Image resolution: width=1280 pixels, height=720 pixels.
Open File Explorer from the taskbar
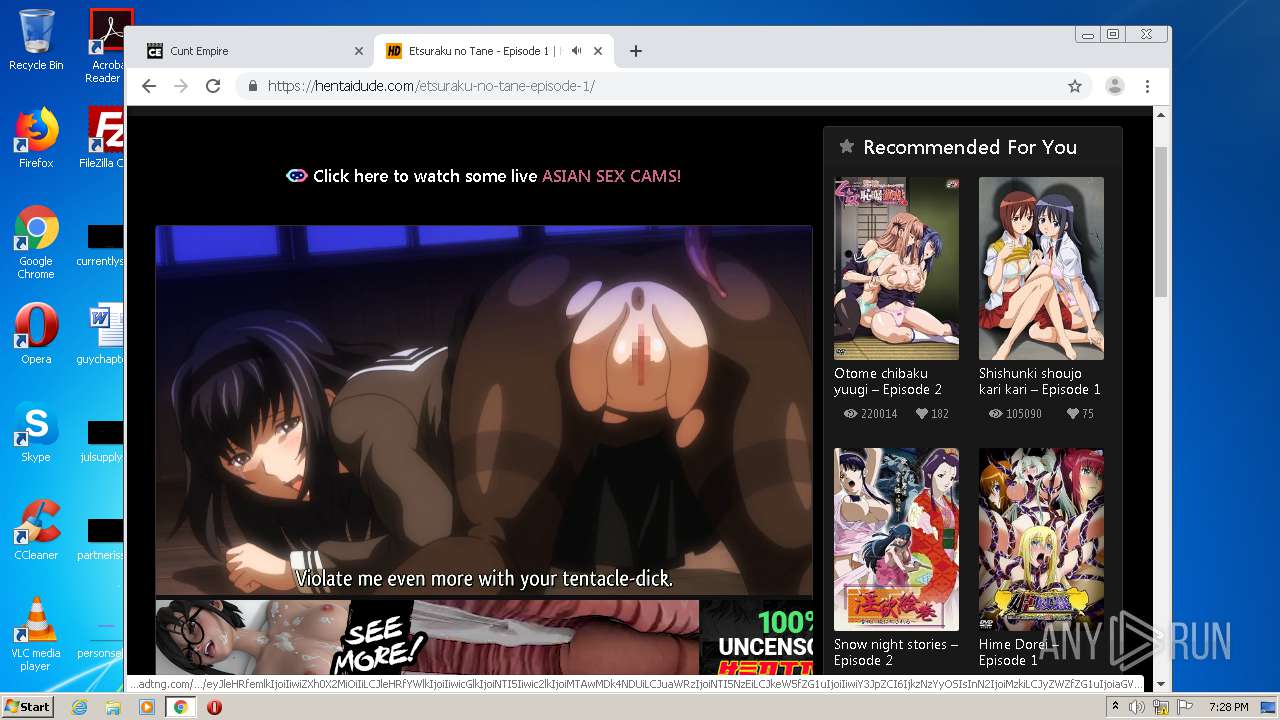tap(113, 707)
